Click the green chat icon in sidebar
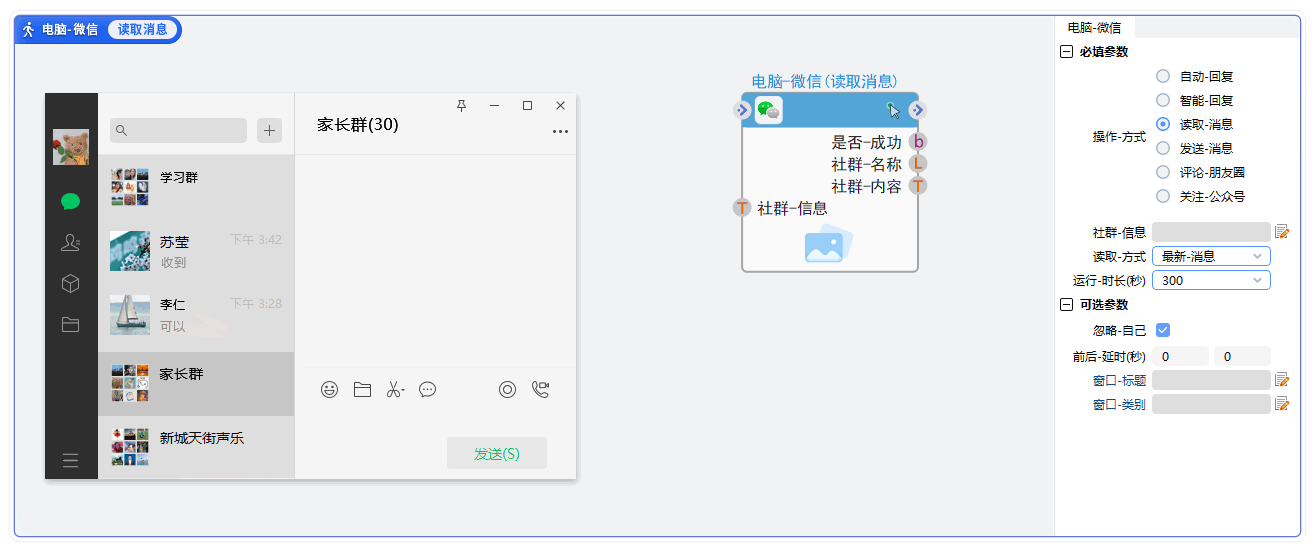This screenshot has width=1316, height=546. [x=70, y=201]
